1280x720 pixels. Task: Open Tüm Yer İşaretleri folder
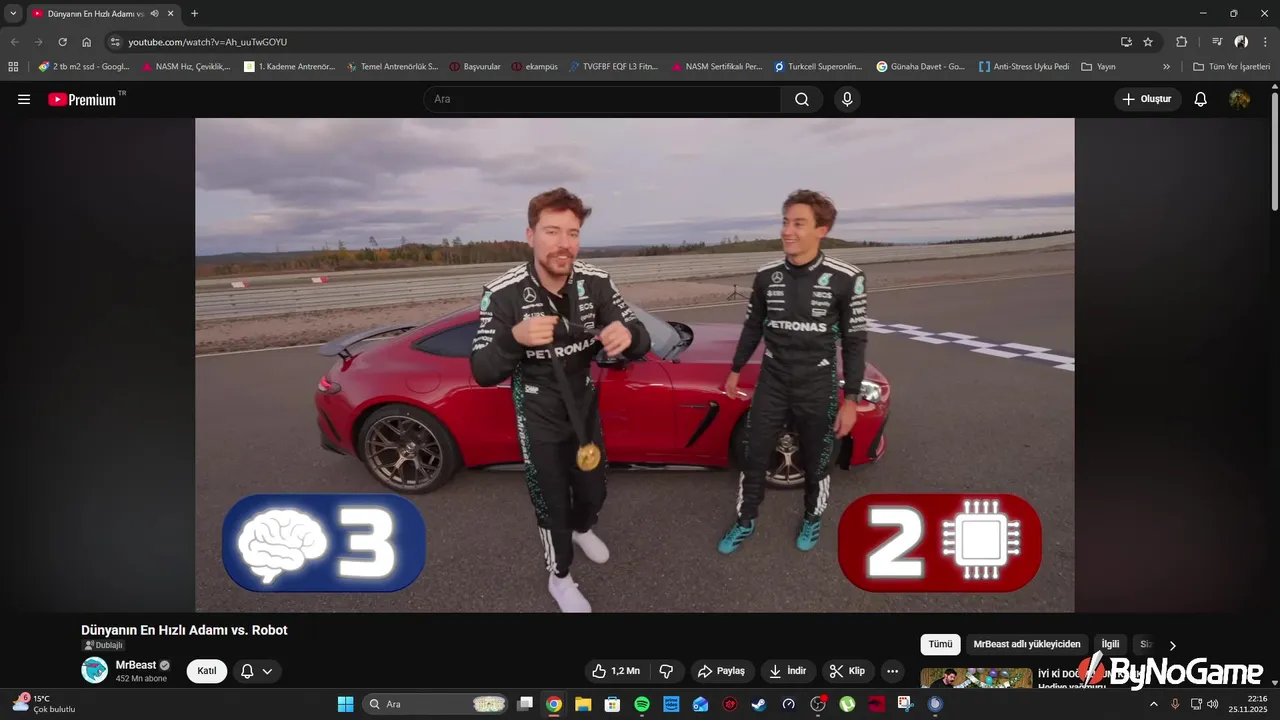point(1231,66)
